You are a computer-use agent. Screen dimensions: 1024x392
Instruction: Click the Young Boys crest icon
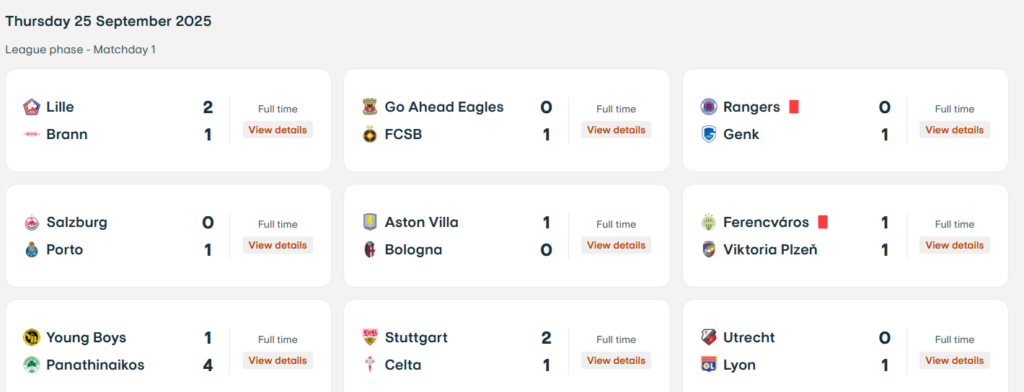tap(31, 337)
